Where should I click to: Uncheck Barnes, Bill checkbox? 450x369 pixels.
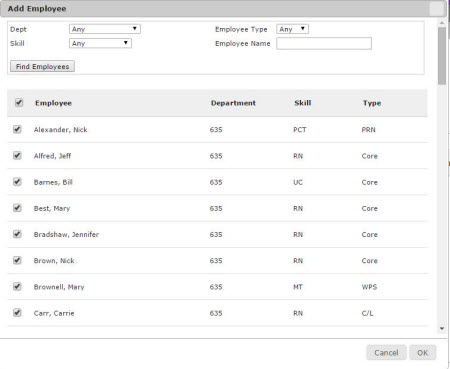(x=17, y=182)
